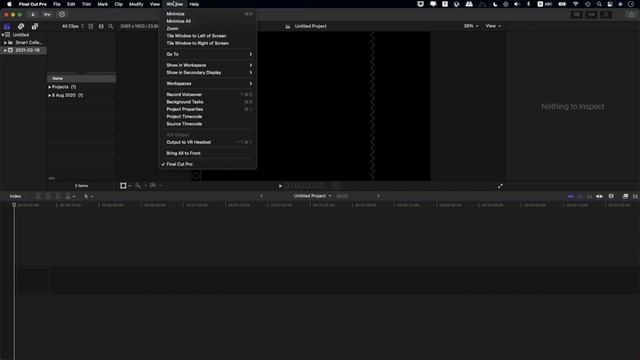Click the browser search magnifier icon
640x360 pixels.
tap(111, 26)
